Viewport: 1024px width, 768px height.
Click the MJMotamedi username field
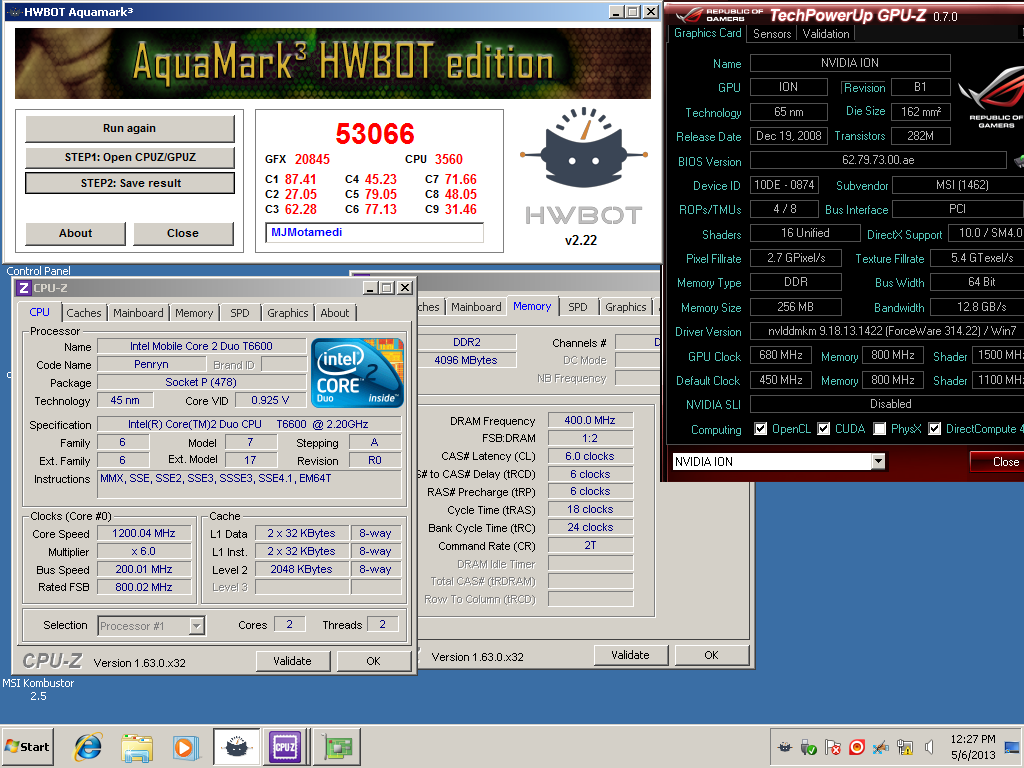click(x=374, y=232)
